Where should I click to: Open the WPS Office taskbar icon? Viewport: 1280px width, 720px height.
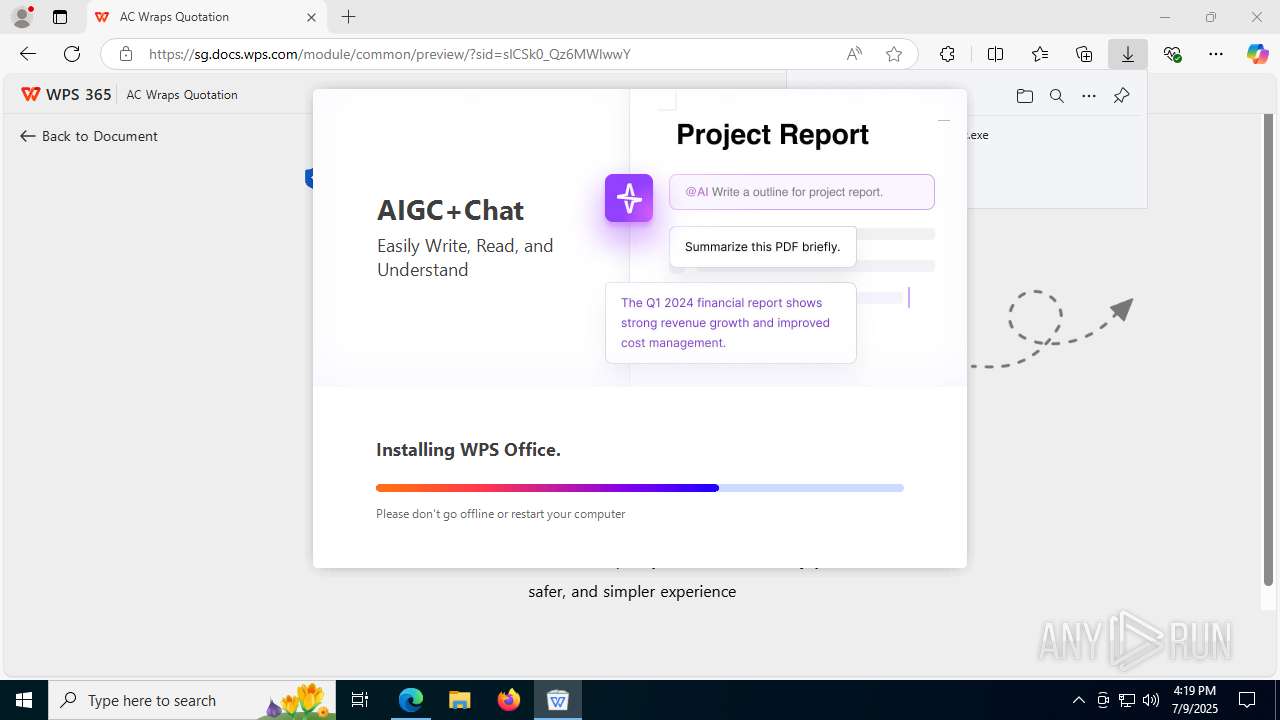click(558, 700)
